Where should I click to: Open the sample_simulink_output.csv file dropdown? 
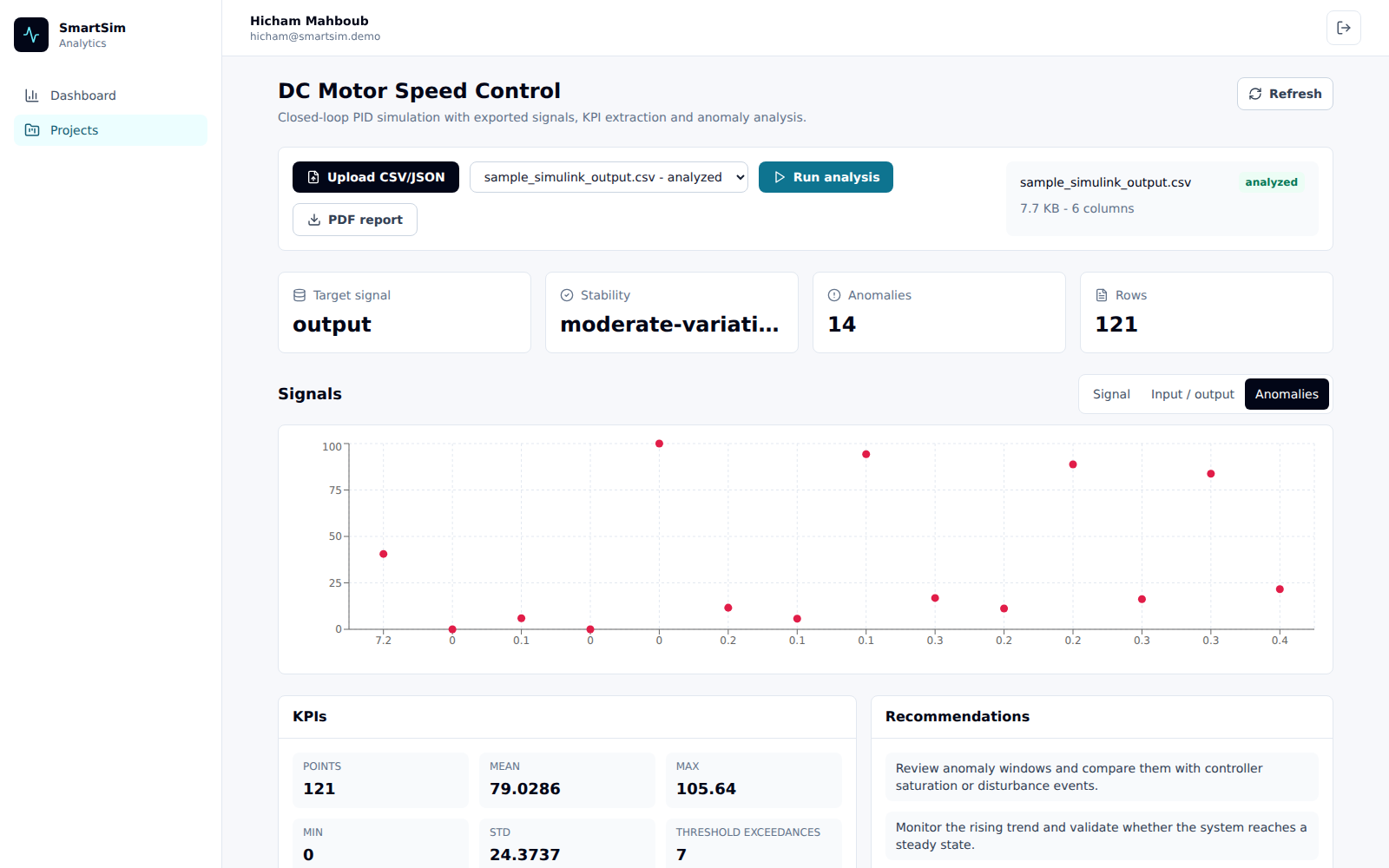click(609, 177)
